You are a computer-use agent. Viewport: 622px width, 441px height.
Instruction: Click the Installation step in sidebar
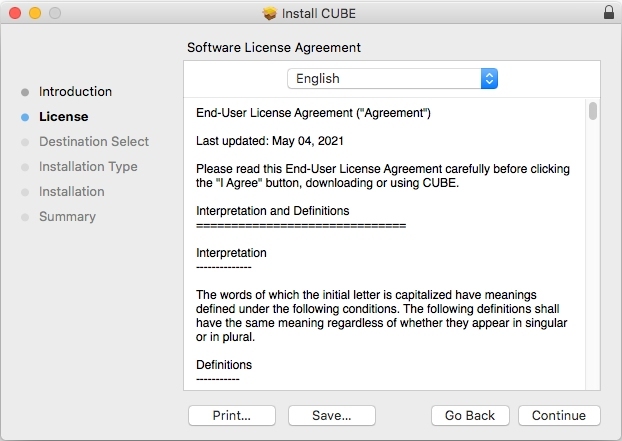[x=72, y=191]
